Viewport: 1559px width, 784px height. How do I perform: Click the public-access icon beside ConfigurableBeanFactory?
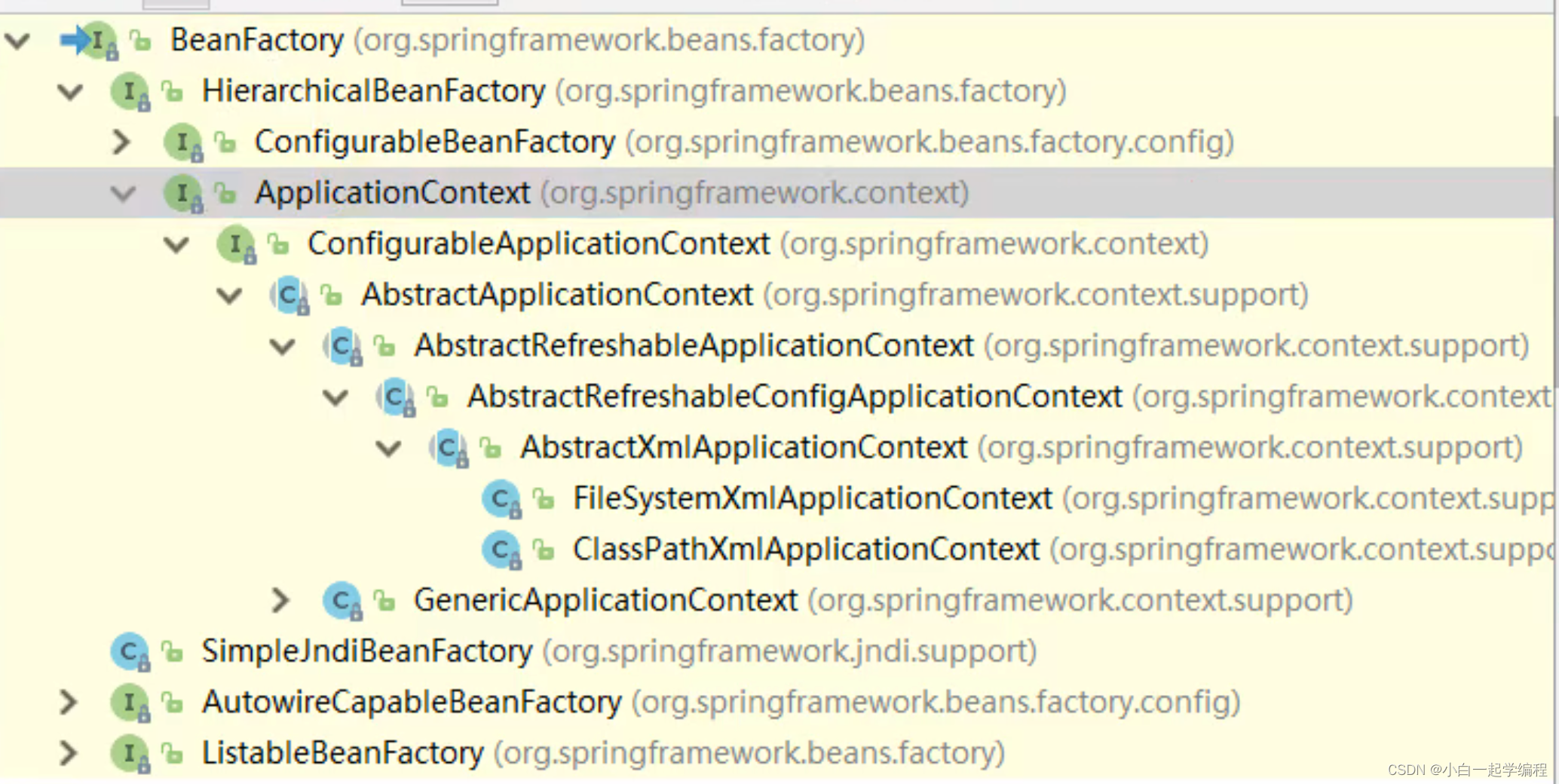coord(225,142)
